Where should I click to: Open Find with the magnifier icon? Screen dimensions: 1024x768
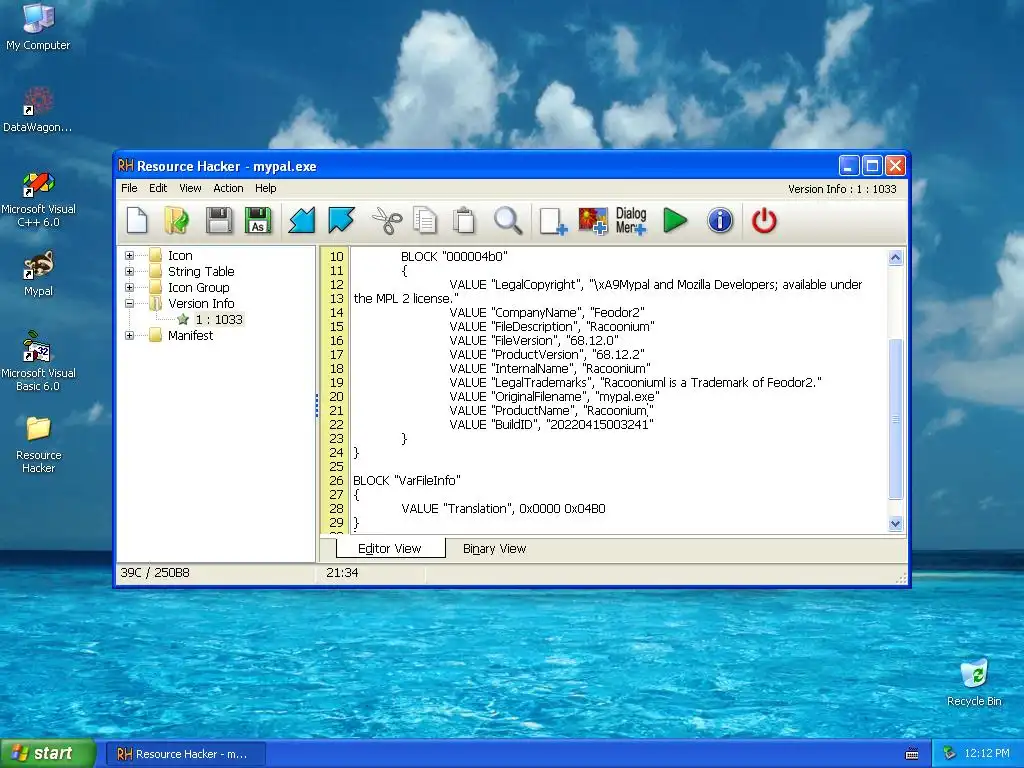pos(507,221)
